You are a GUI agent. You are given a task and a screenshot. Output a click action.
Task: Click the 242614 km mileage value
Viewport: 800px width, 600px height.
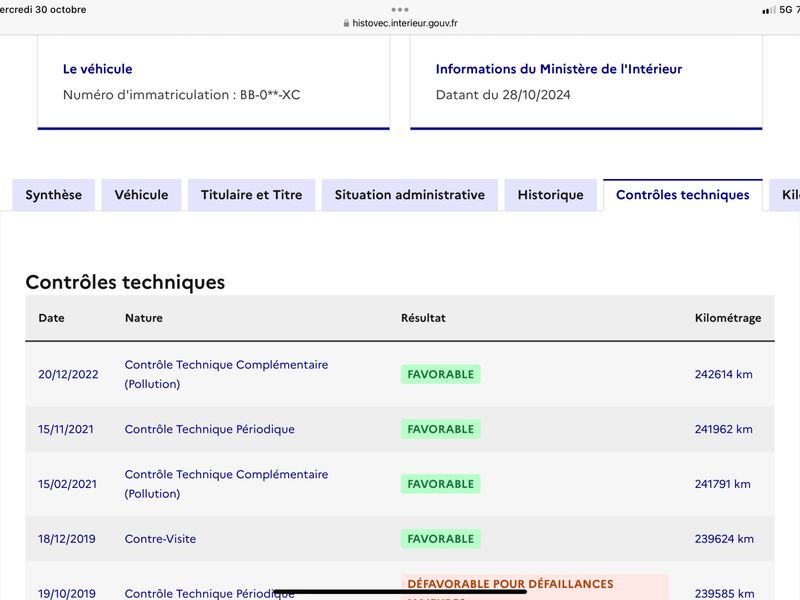[723, 374]
